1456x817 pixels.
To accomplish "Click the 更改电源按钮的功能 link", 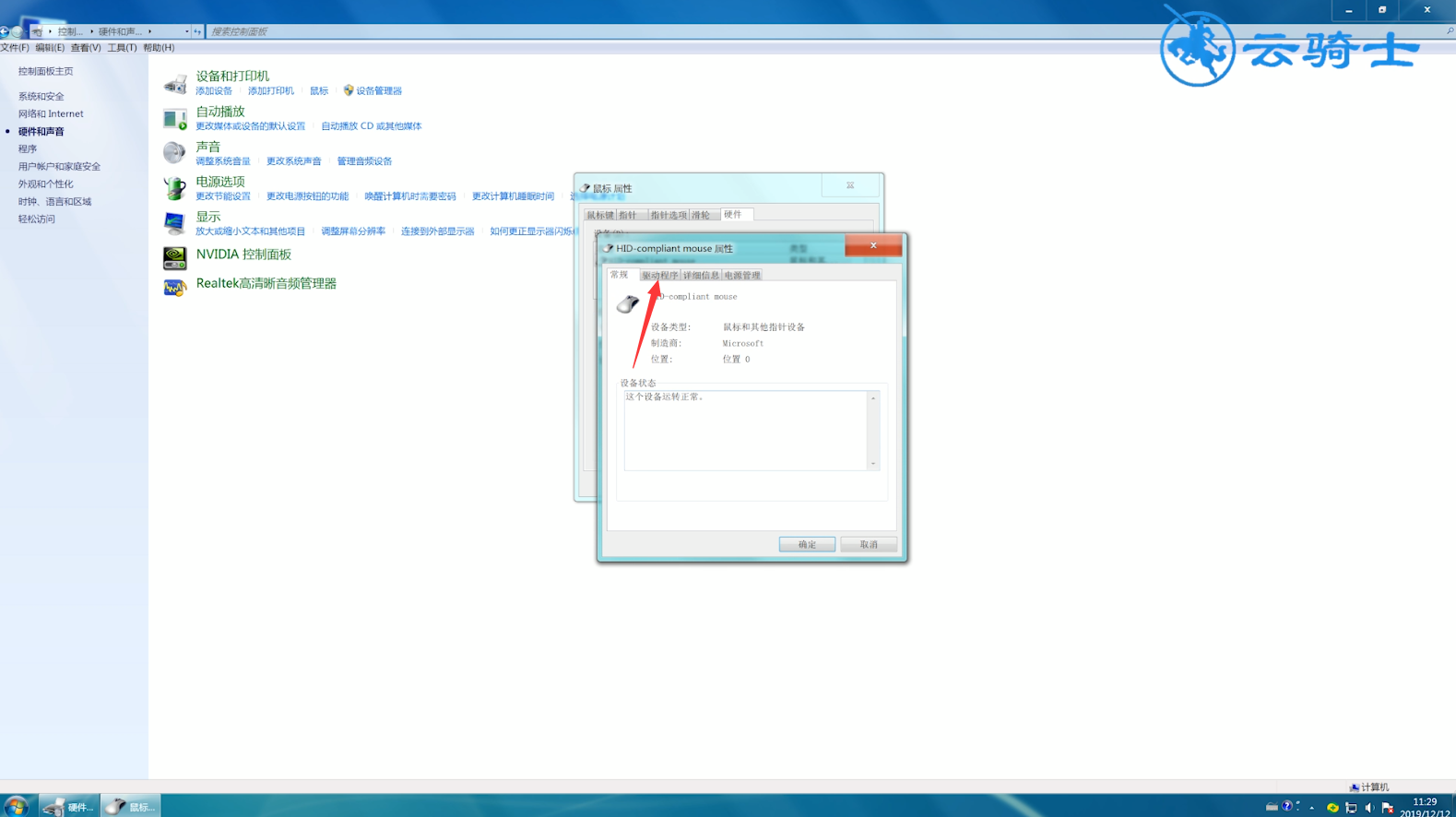I will pyautogui.click(x=307, y=196).
